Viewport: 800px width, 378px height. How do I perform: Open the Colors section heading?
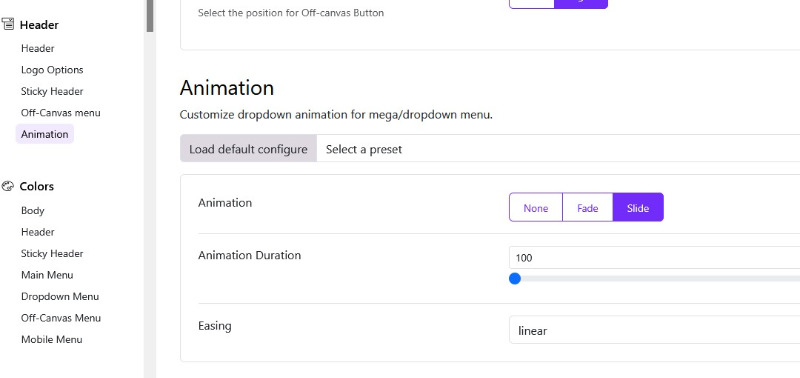click(37, 186)
